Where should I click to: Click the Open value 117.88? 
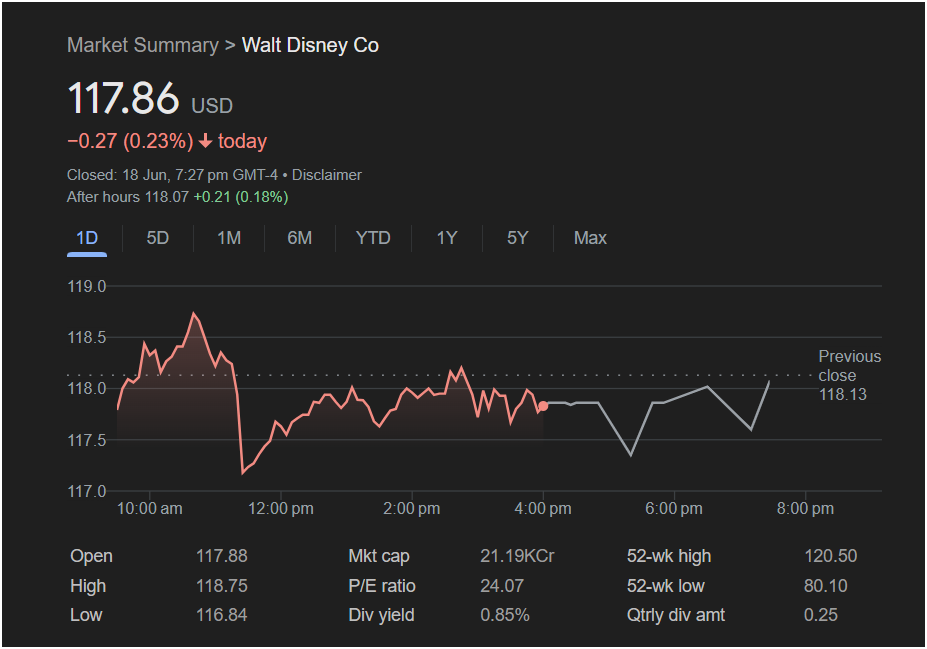pyautogui.click(x=222, y=556)
